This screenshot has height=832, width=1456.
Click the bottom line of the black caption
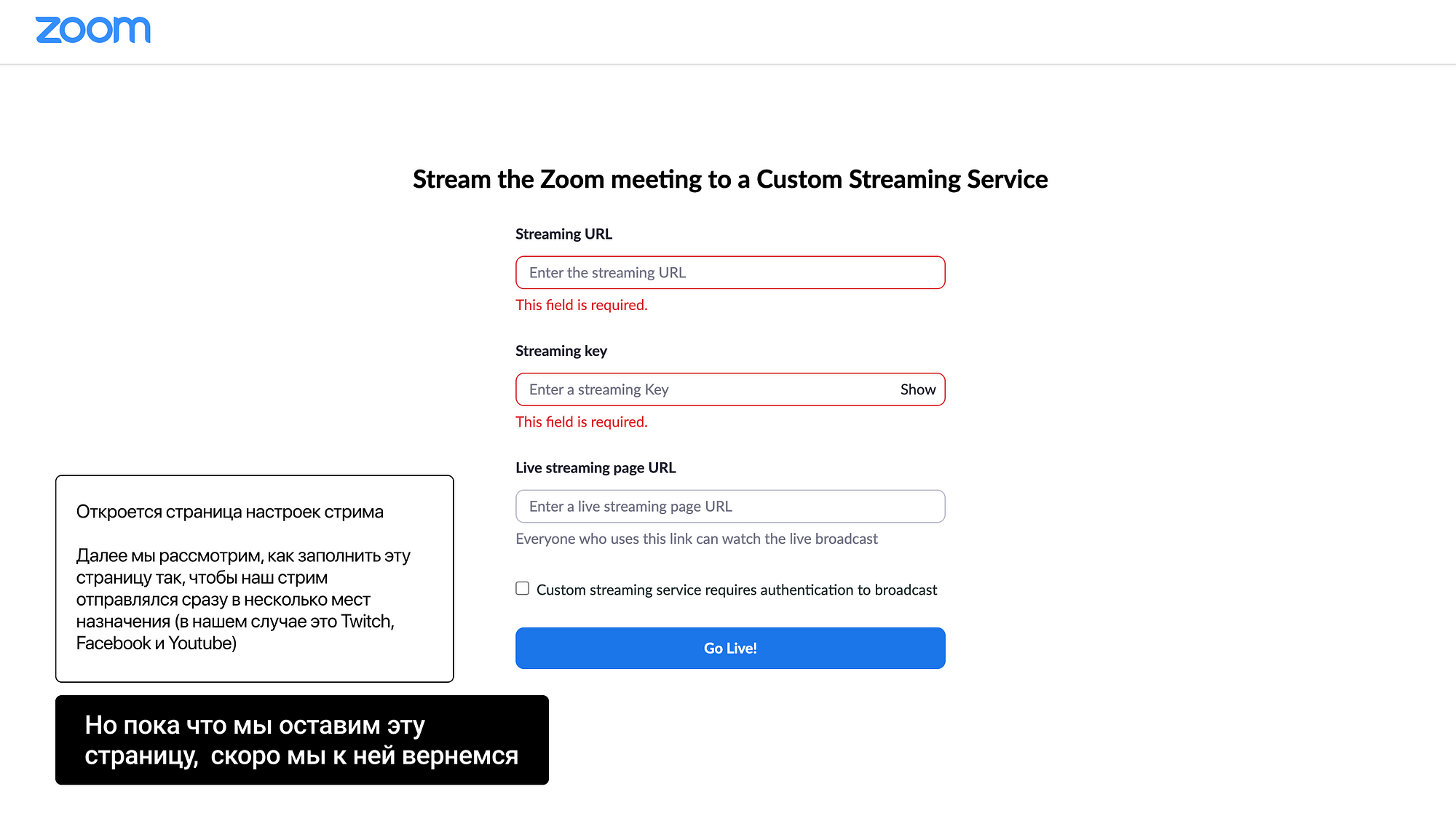pos(301,756)
